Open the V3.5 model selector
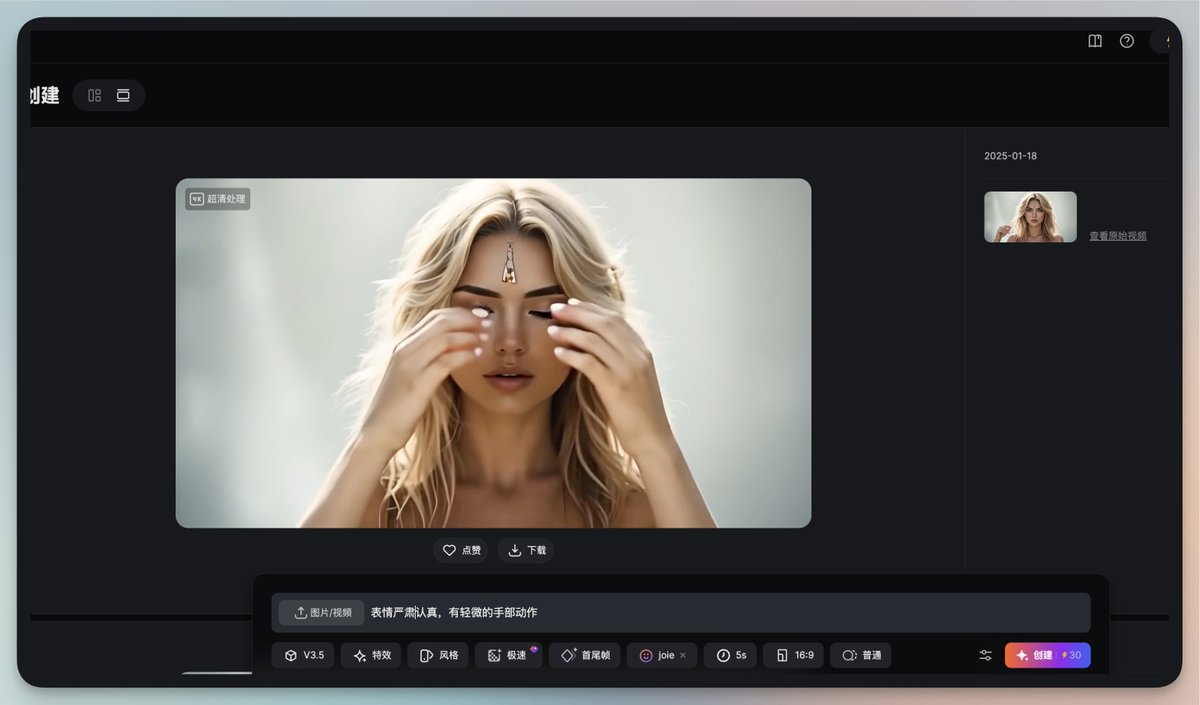 pos(303,655)
